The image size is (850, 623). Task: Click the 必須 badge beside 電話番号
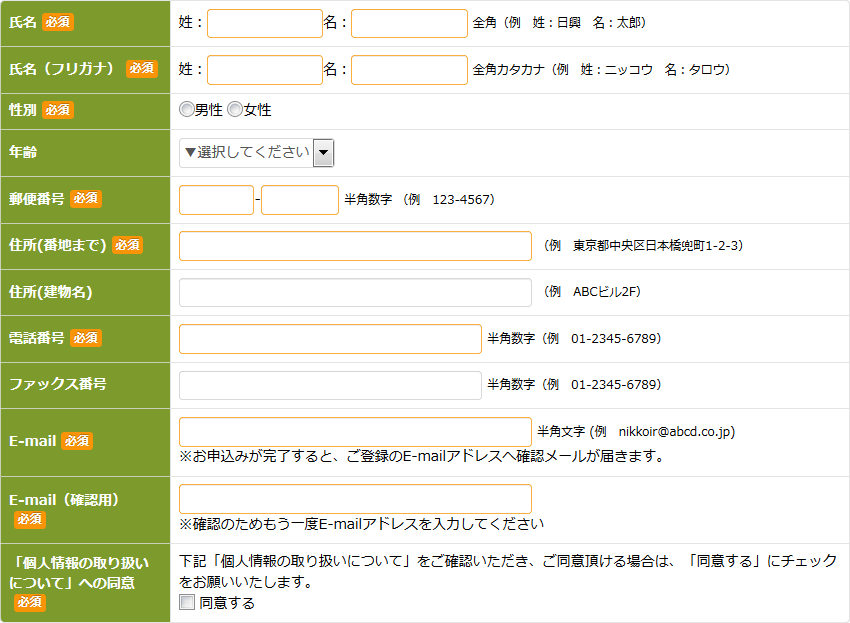pyautogui.click(x=86, y=338)
